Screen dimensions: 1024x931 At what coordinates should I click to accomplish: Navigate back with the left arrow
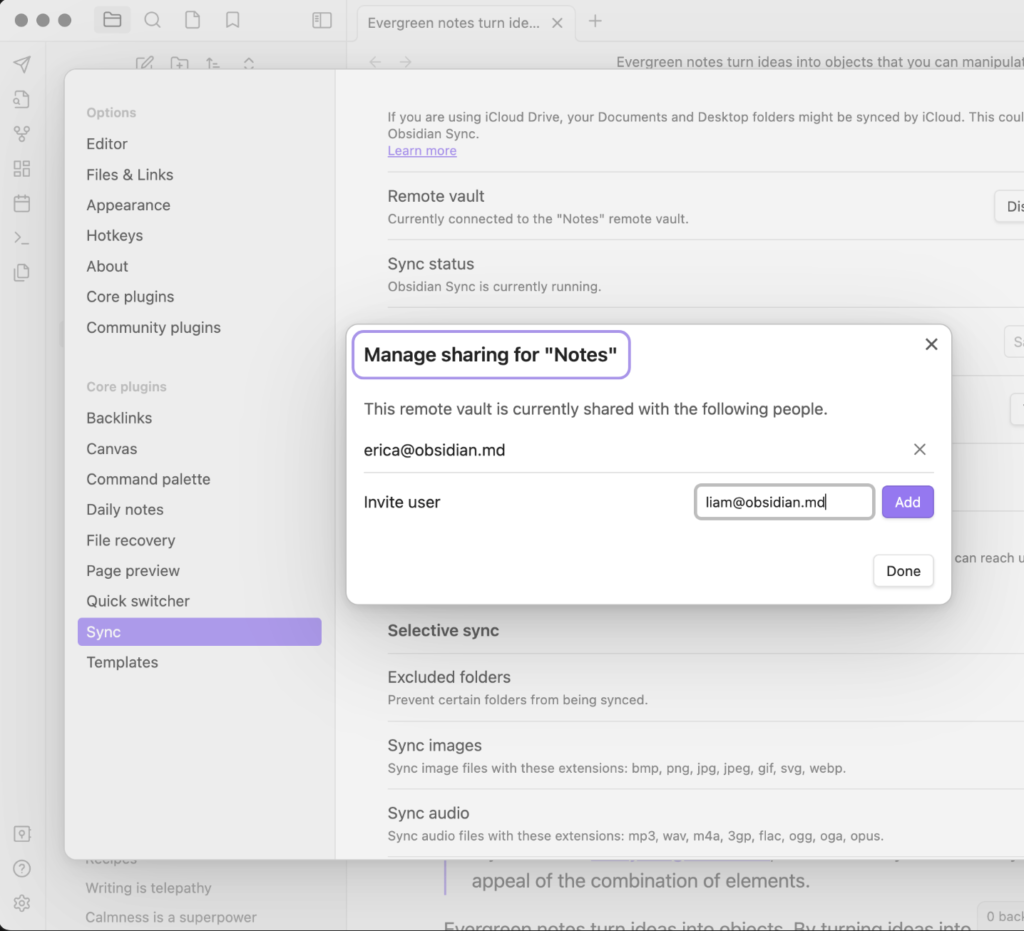coord(375,62)
